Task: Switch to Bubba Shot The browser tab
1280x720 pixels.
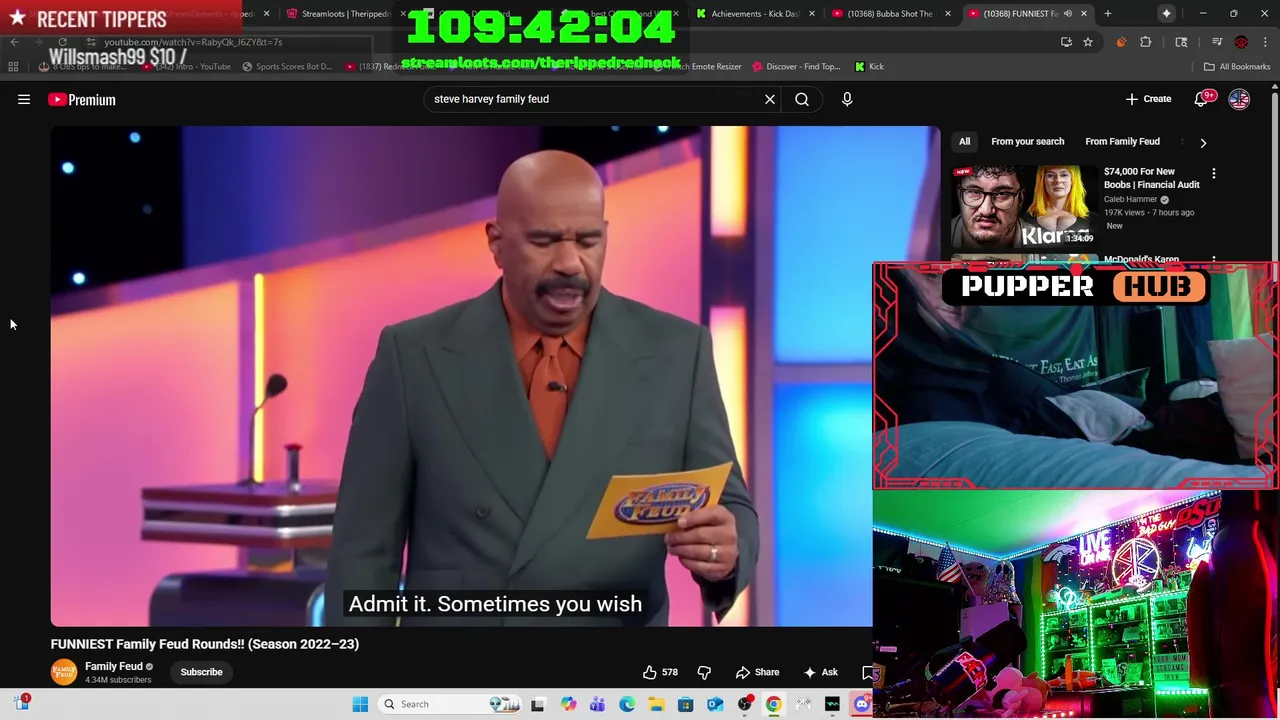Action: point(890,14)
